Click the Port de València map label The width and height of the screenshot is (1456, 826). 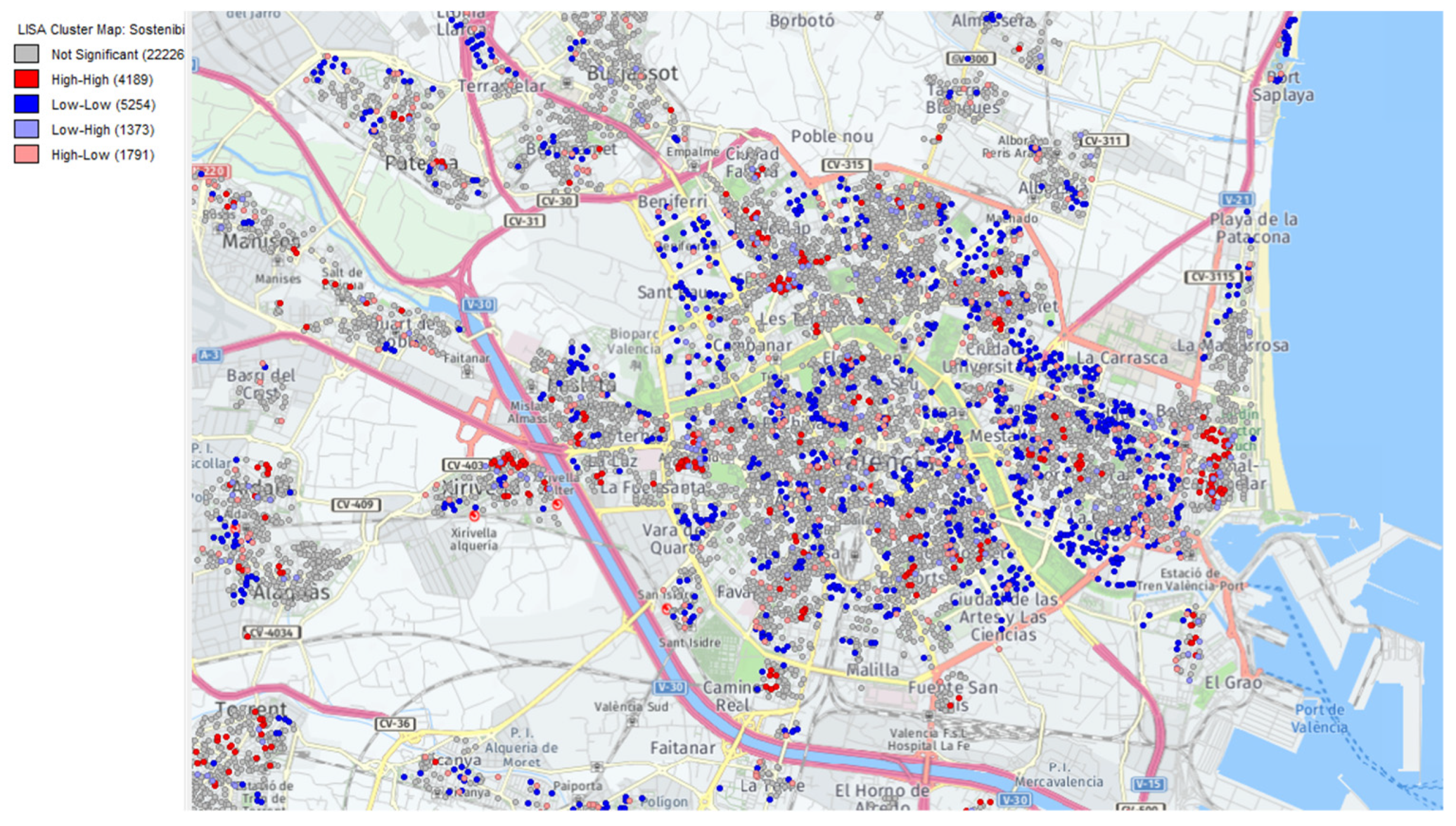coord(1319,718)
